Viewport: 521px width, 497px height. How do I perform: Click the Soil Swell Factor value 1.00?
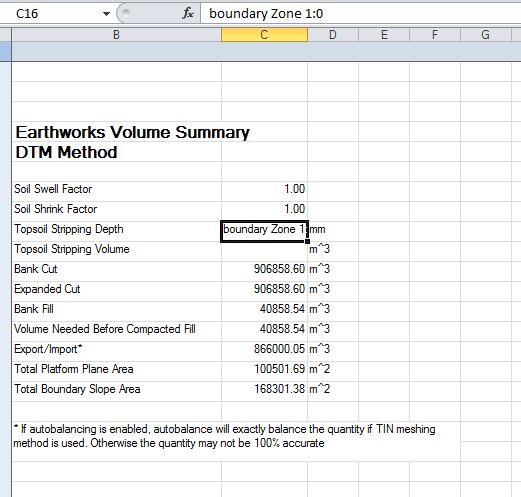point(294,189)
